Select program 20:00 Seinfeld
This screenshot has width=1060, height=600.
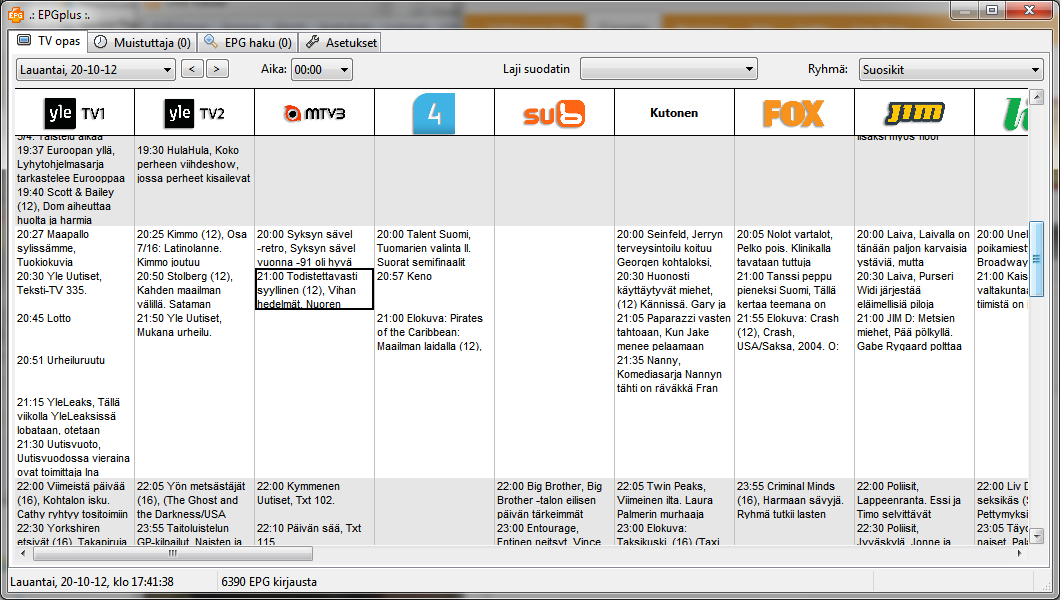click(x=674, y=248)
